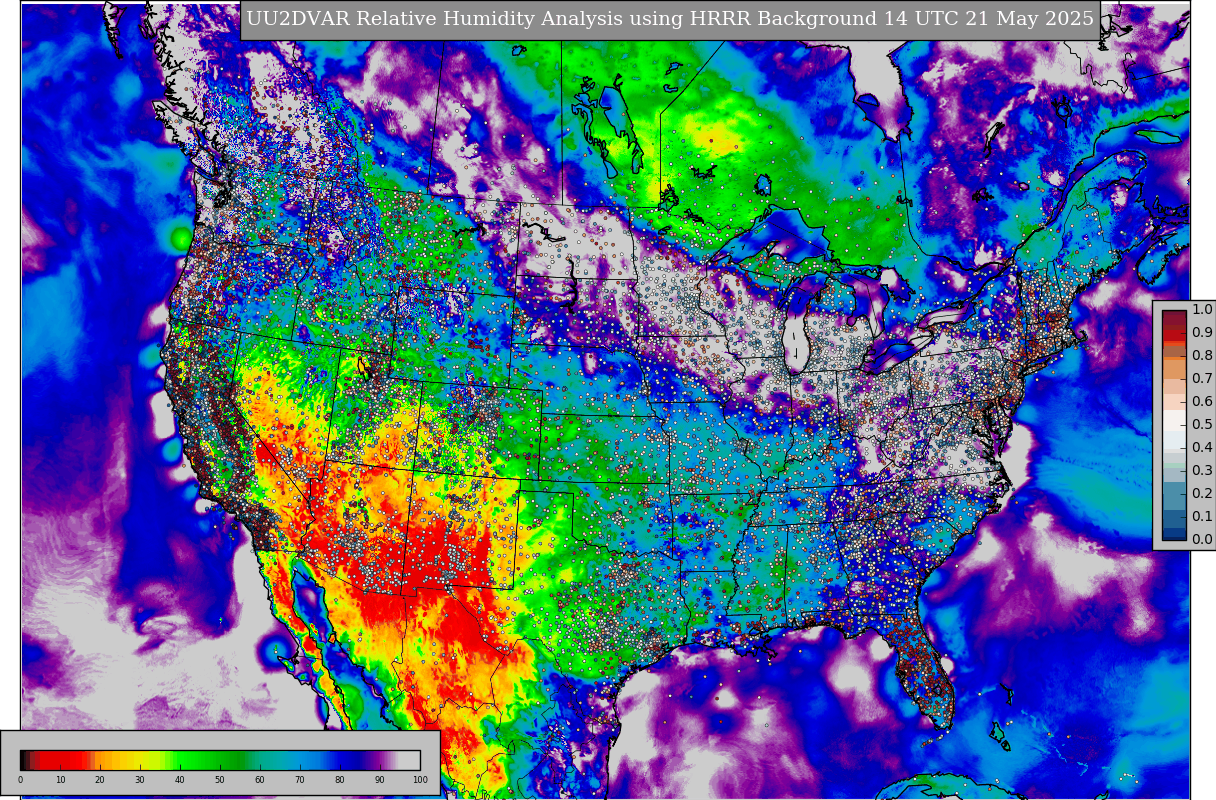
Task: Click the 90 tick on the humidity colorbar
Action: (x=380, y=779)
